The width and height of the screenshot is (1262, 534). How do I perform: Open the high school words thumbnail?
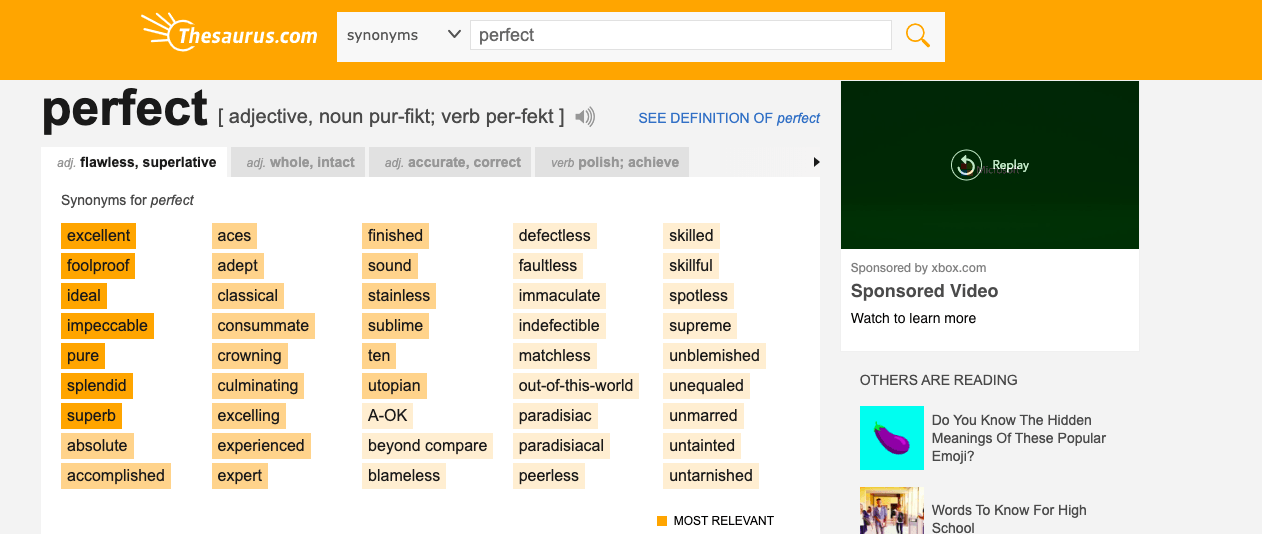[891, 510]
